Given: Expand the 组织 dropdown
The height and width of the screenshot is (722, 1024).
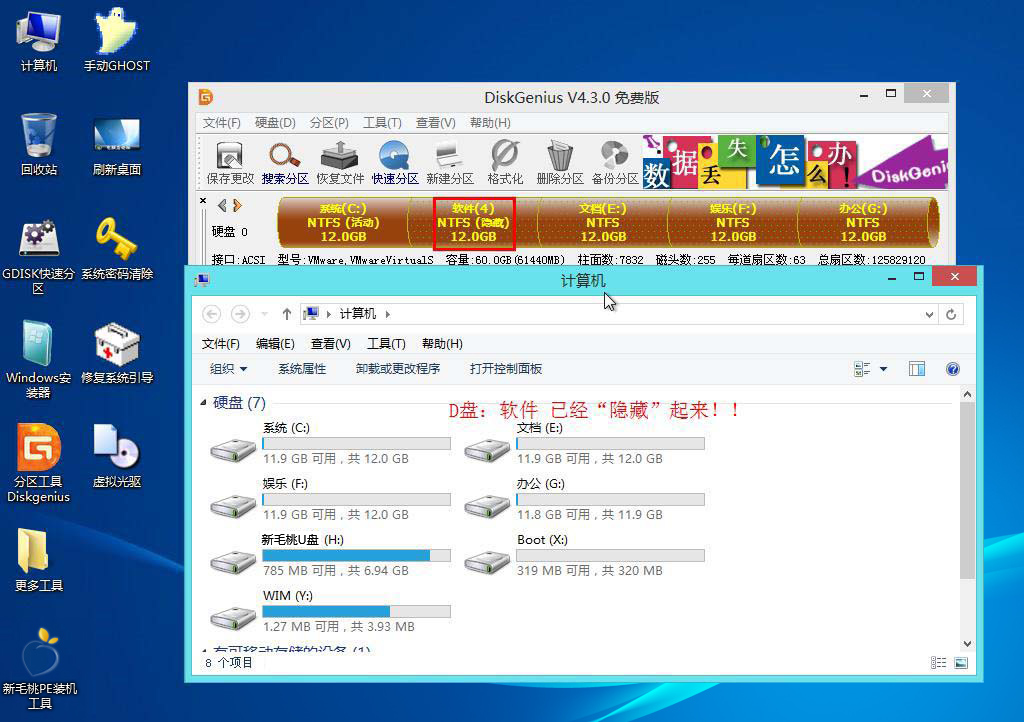Looking at the screenshot, I should [228, 369].
